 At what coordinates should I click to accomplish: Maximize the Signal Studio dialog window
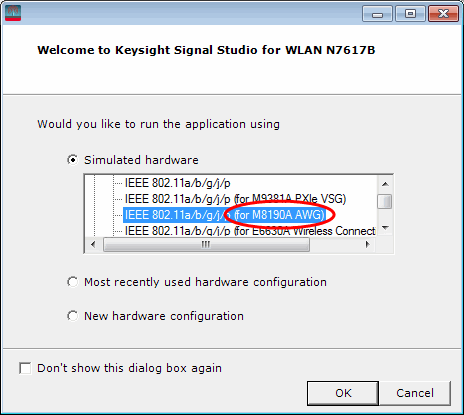[x=410, y=14]
